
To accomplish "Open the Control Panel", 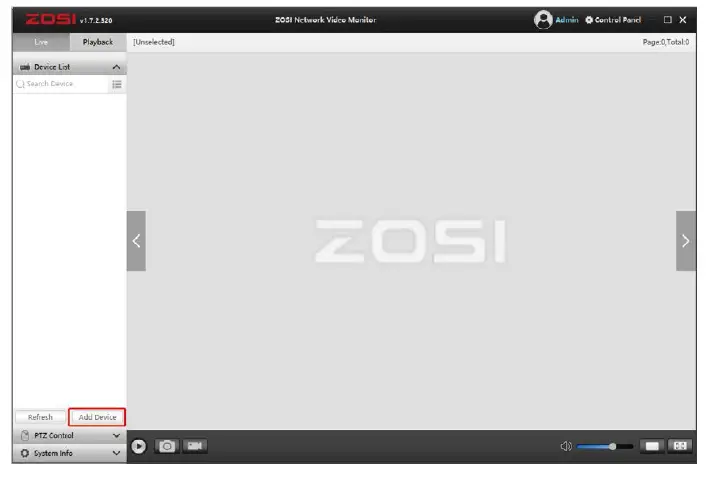I will click(613, 20).
